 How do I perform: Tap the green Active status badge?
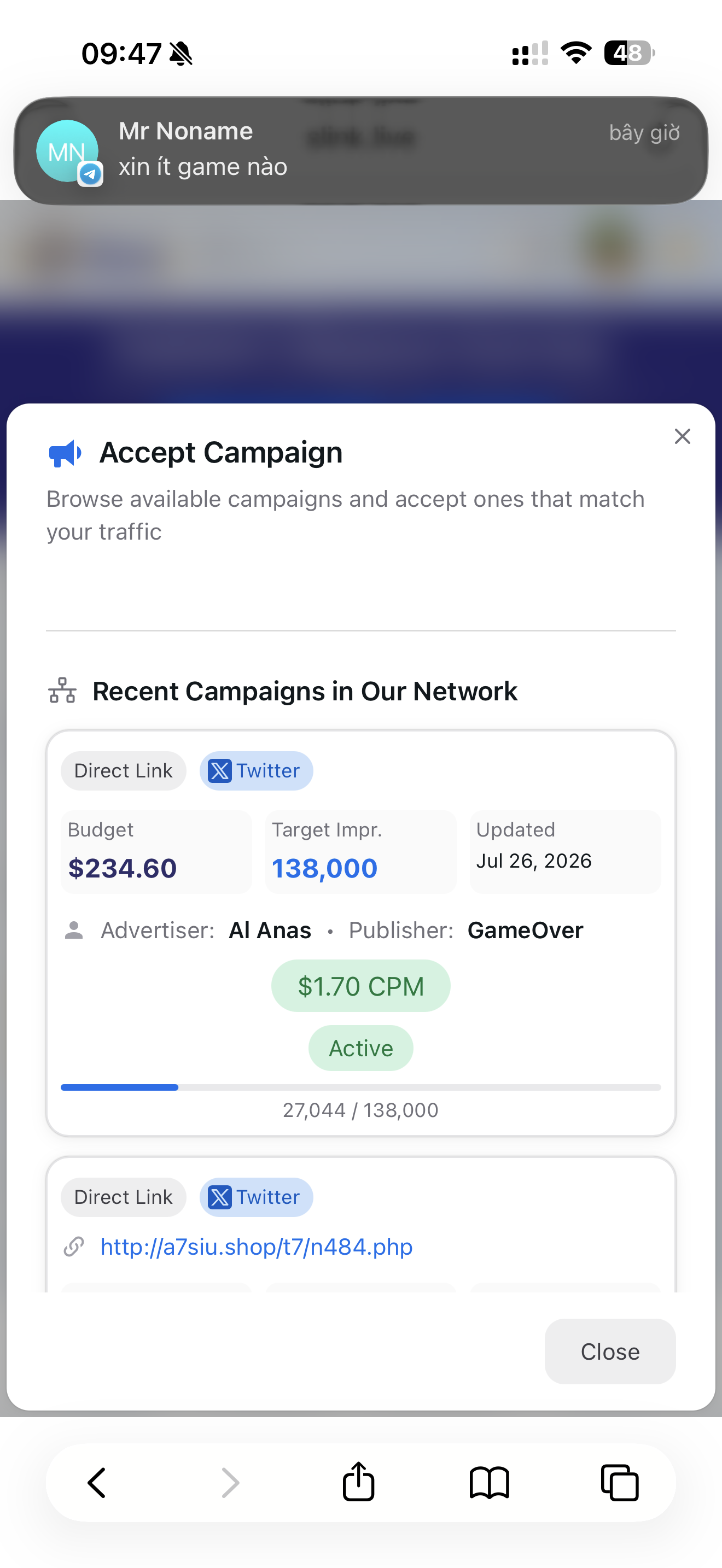(361, 1048)
